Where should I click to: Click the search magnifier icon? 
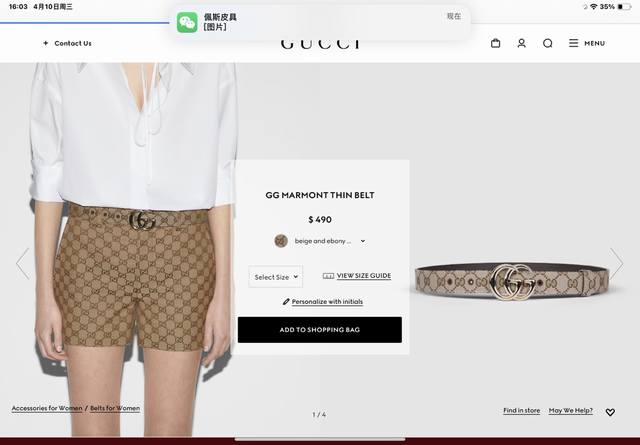click(x=548, y=43)
